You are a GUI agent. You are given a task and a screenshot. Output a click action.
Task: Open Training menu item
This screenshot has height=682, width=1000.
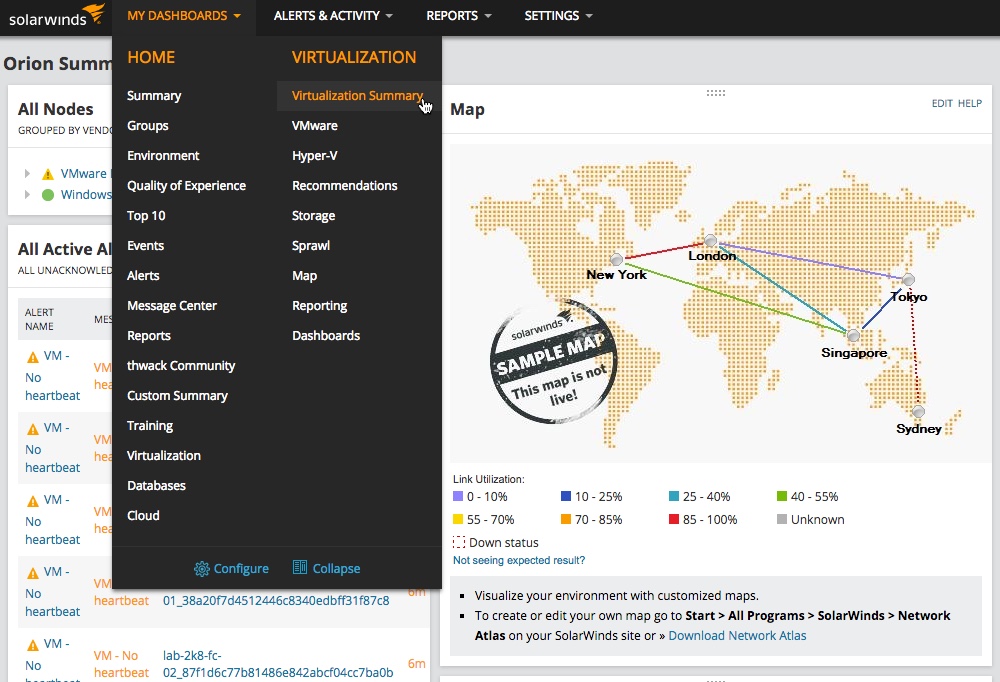150,426
